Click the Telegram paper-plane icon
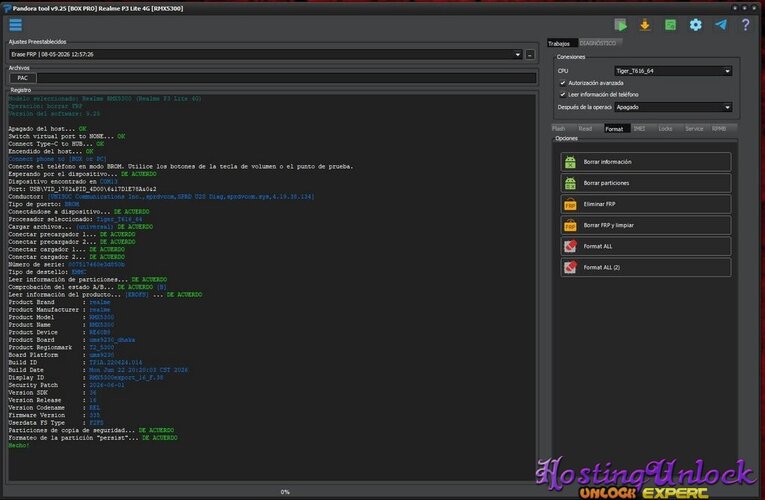 click(721, 25)
